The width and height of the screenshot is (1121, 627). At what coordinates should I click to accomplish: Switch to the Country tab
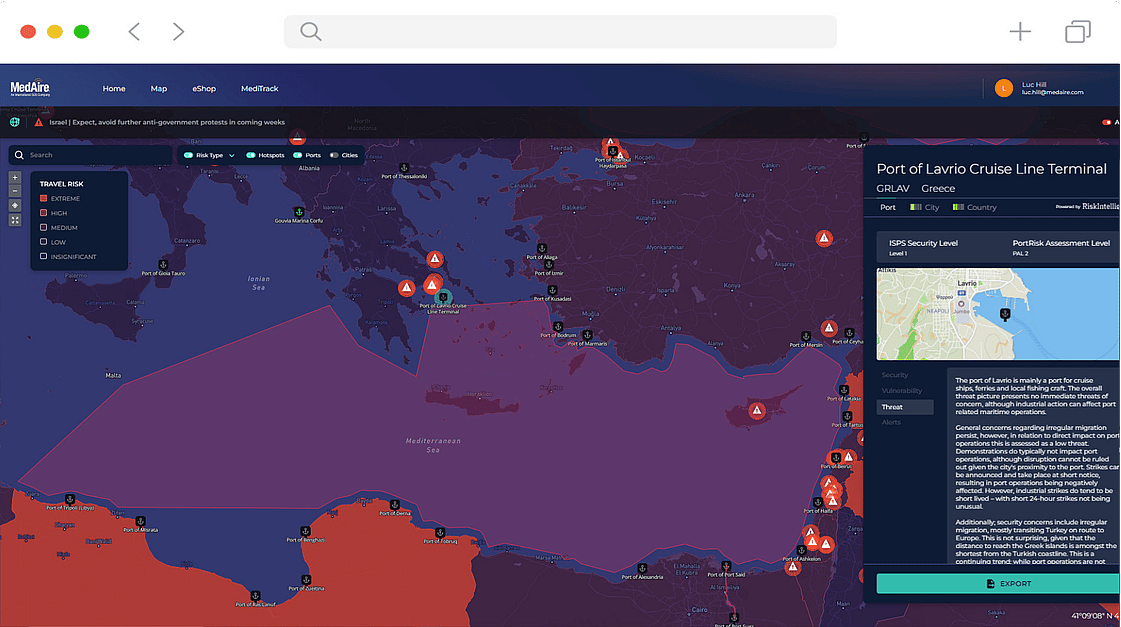click(974, 207)
